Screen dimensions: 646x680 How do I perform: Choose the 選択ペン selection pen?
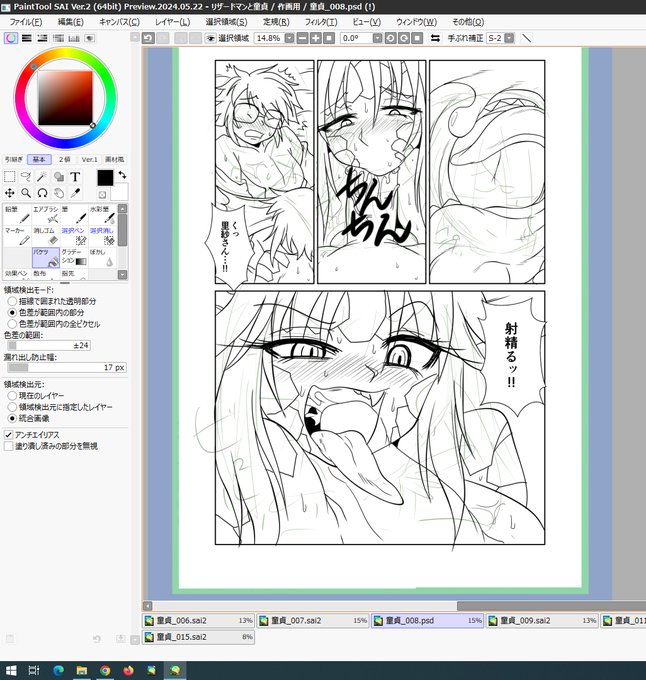(74, 236)
